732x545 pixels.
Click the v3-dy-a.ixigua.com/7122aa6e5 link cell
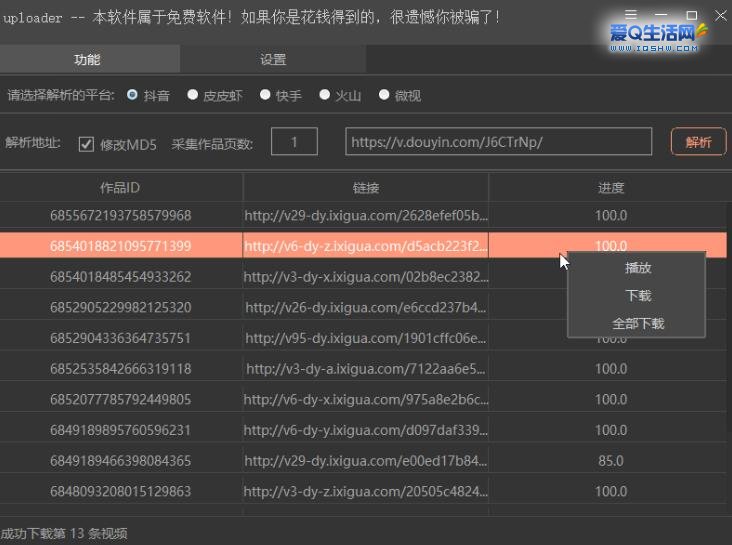point(366,368)
